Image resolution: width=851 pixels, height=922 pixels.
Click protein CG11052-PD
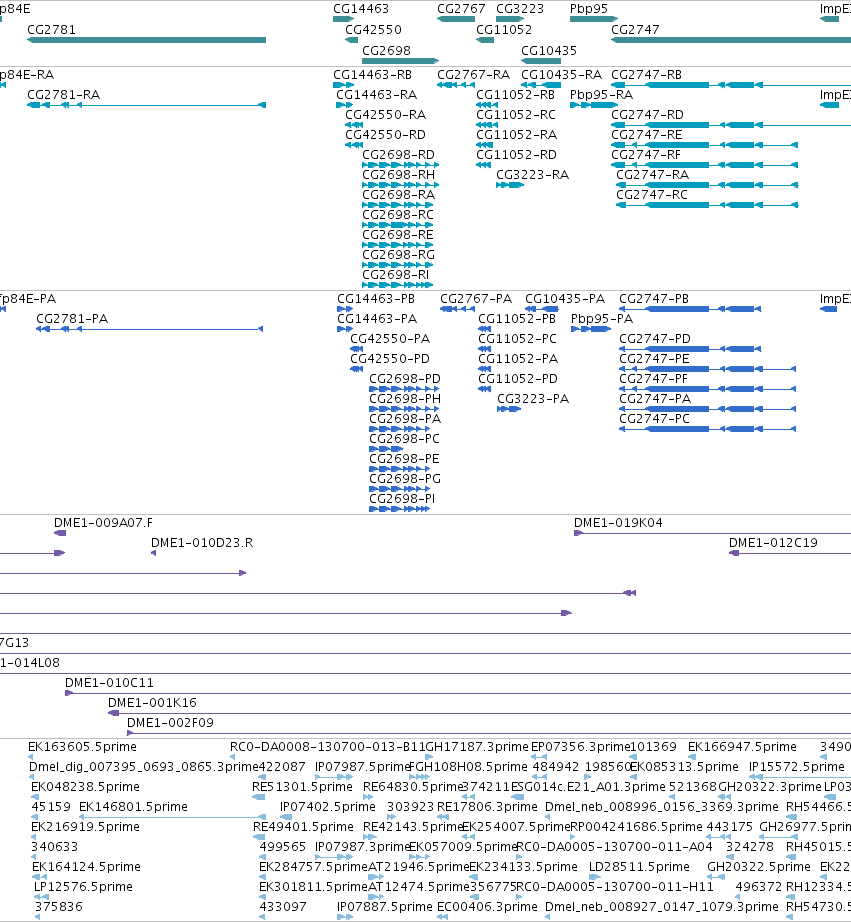point(518,379)
